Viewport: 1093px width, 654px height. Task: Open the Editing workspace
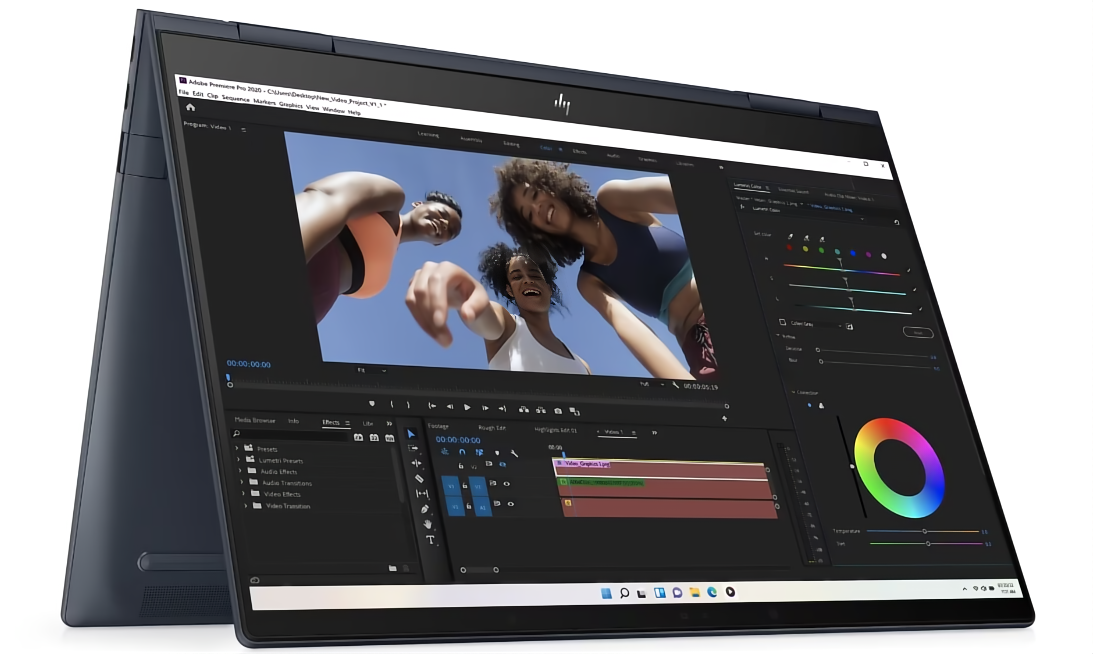(511, 144)
